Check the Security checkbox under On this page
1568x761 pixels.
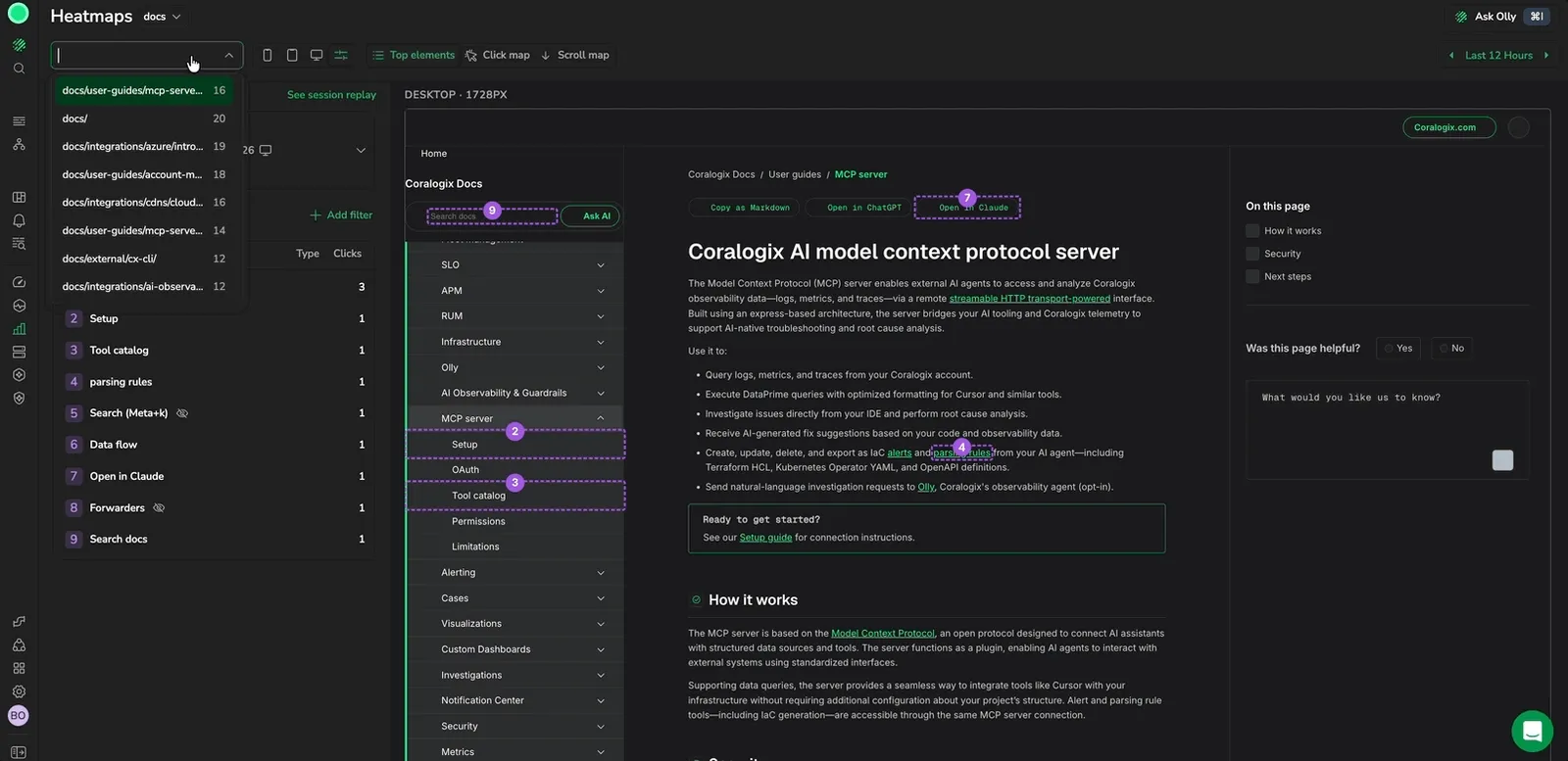tap(1252, 254)
